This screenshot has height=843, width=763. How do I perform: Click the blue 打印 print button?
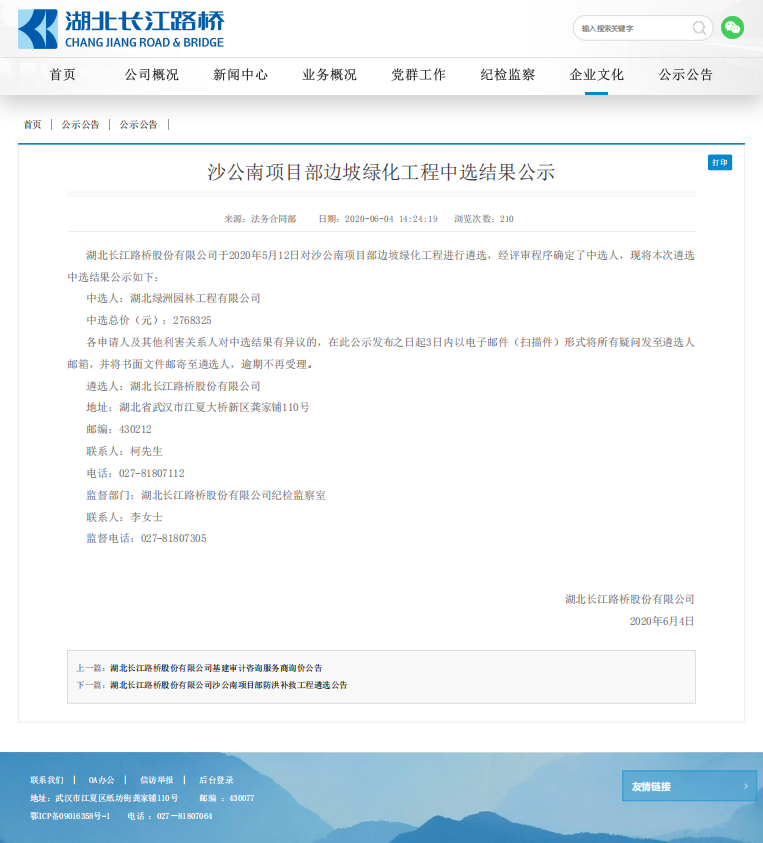coord(719,162)
